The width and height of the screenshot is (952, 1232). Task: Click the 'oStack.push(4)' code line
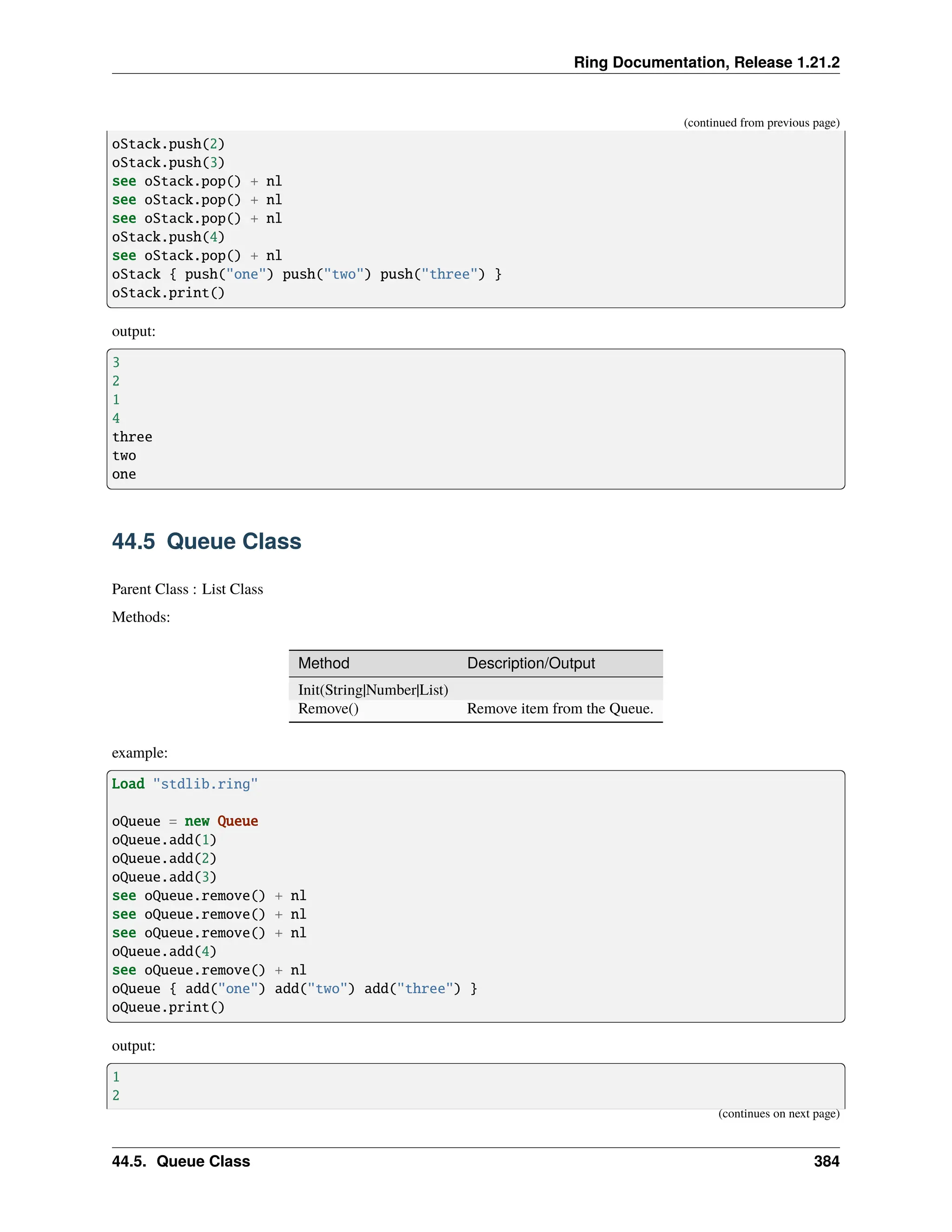tap(168, 237)
